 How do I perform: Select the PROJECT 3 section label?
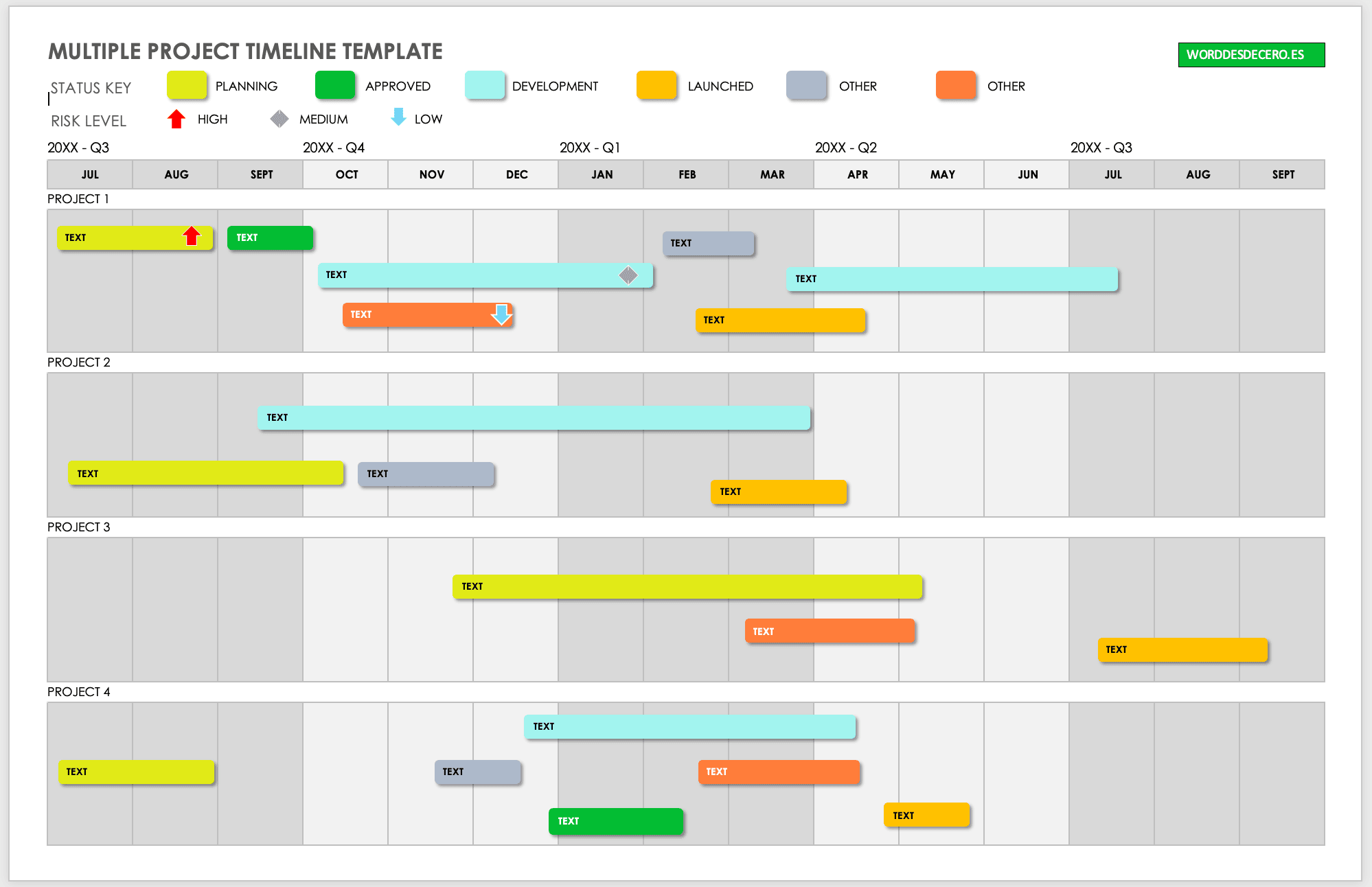point(78,527)
